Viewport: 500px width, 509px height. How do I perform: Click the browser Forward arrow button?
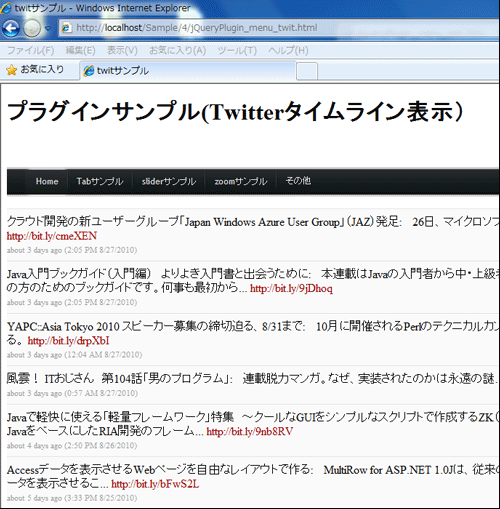tap(32, 28)
